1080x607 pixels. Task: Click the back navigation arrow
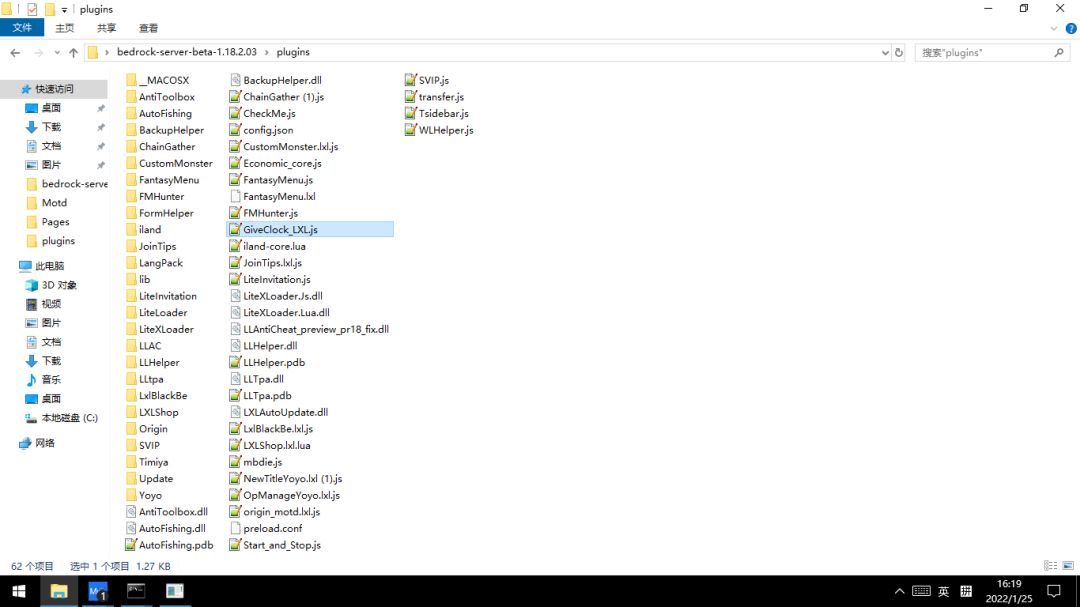(15, 52)
